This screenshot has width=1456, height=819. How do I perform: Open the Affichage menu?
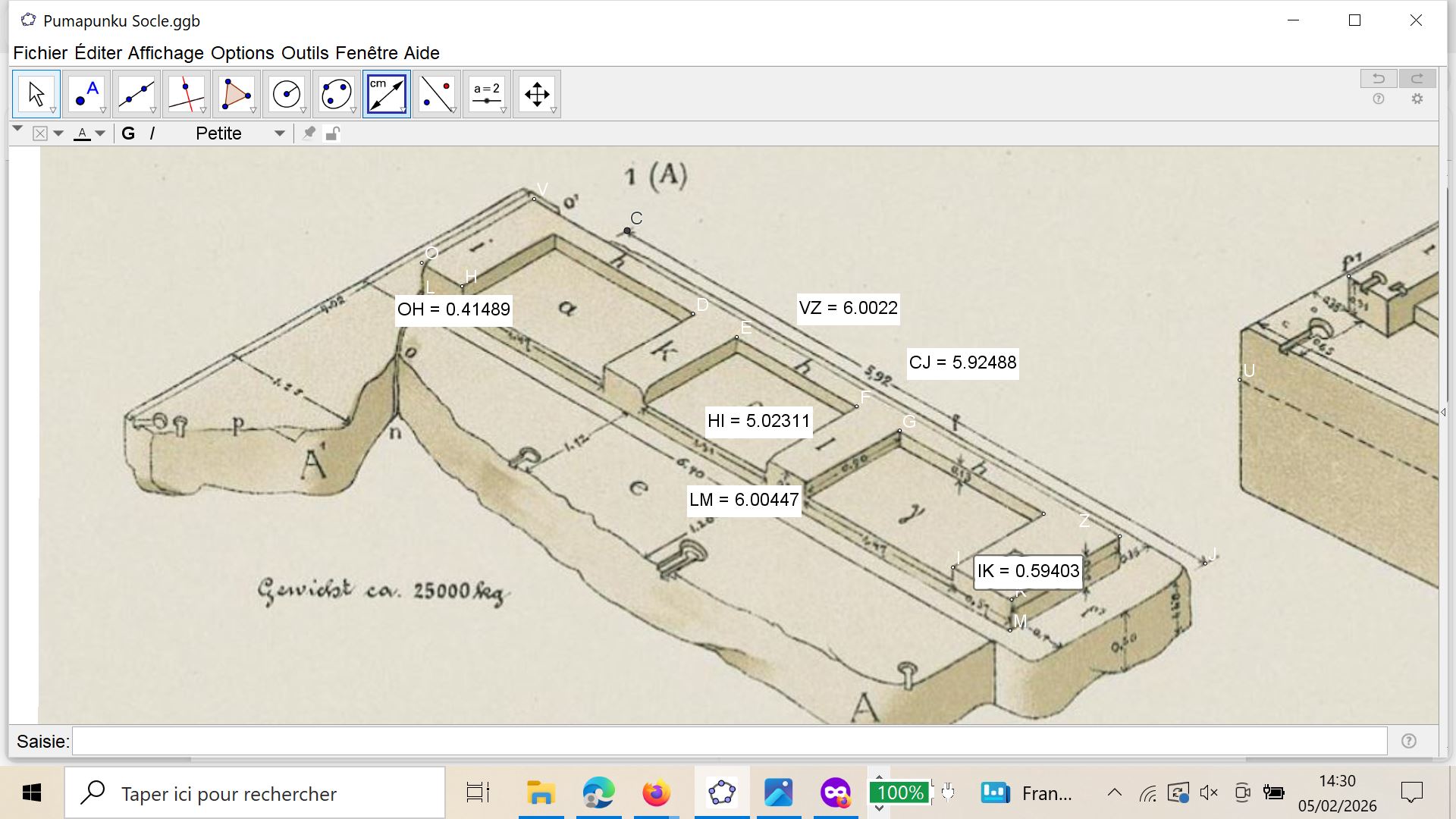(x=165, y=53)
